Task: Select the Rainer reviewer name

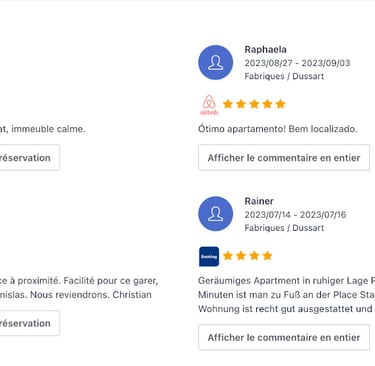Action: click(x=259, y=201)
